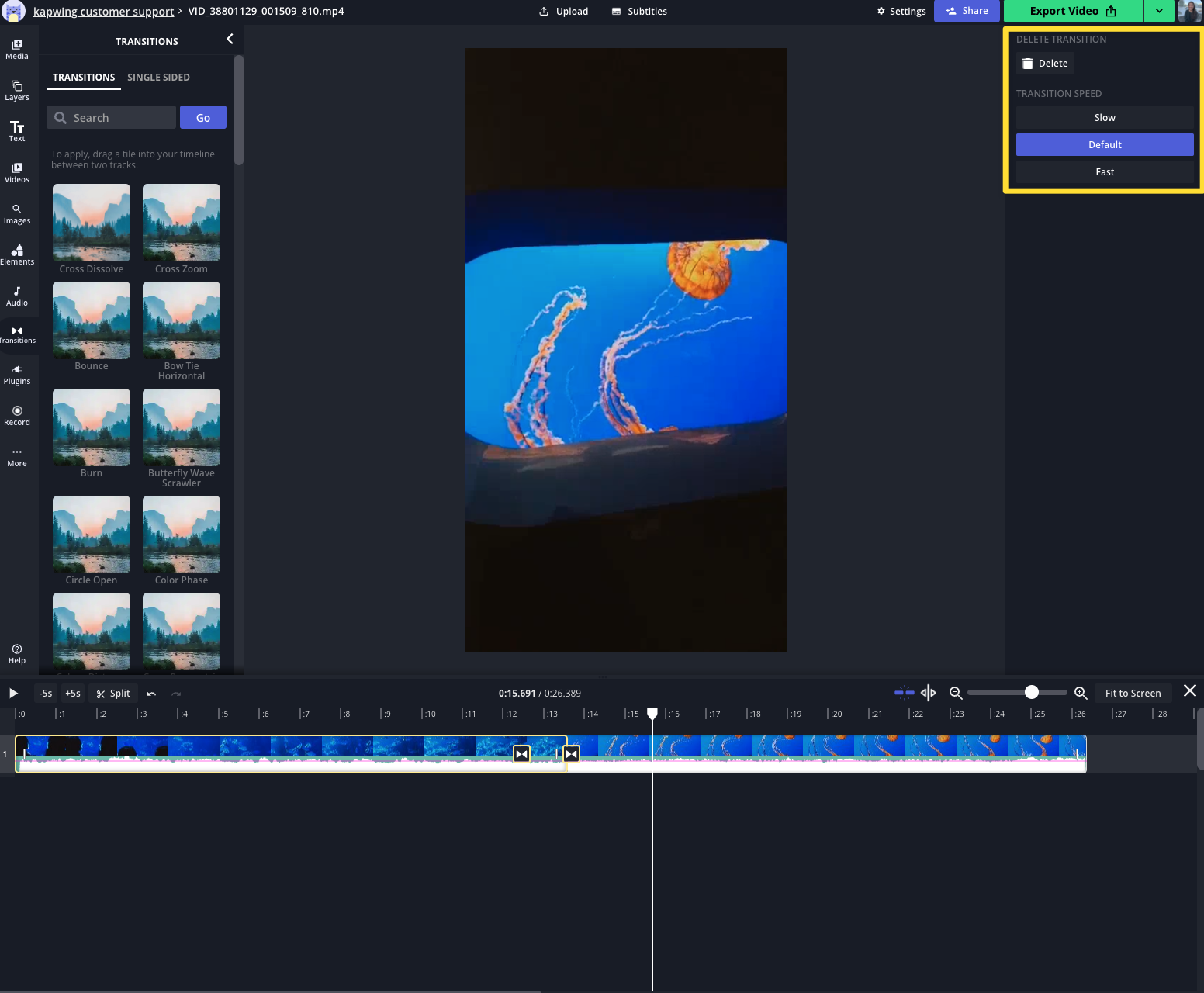The width and height of the screenshot is (1204, 993).
Task: Open the Record tool
Action: point(17,415)
